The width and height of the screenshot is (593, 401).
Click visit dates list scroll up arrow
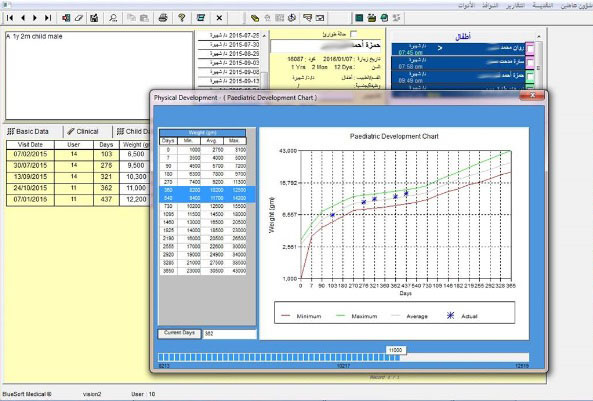point(264,36)
